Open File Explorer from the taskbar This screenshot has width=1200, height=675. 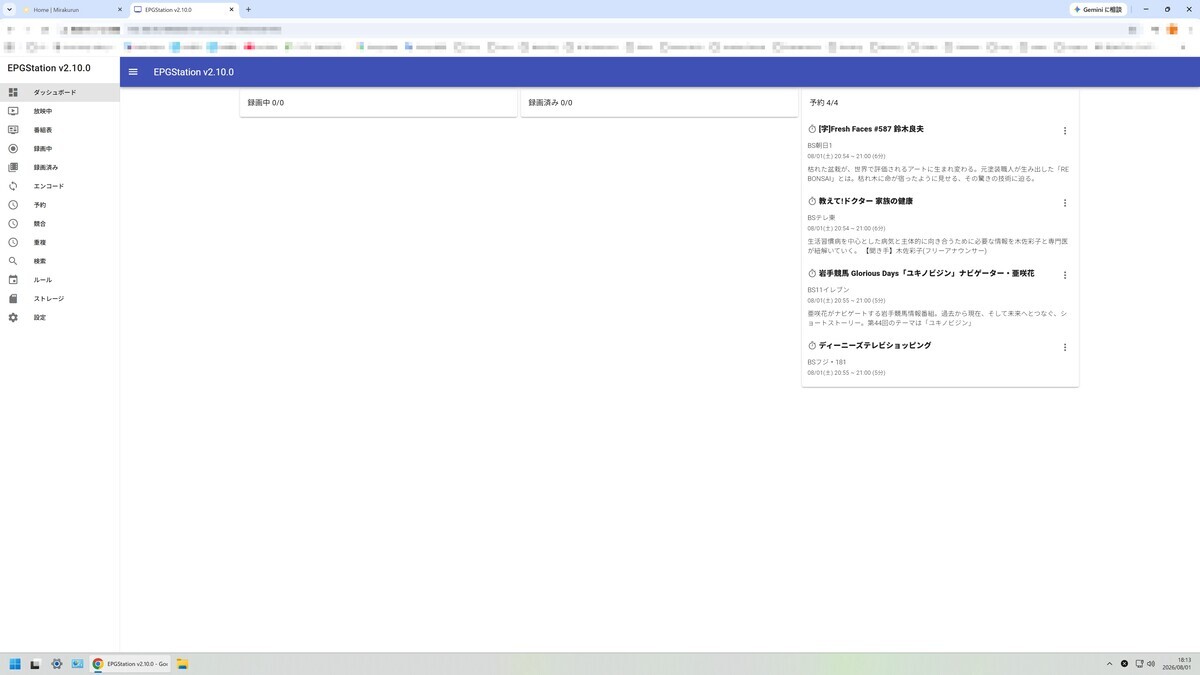pyautogui.click(x=183, y=664)
